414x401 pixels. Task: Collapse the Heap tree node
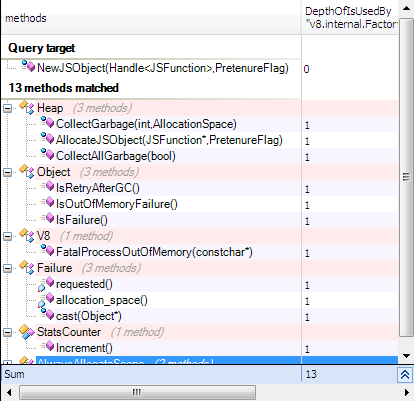click(7, 108)
